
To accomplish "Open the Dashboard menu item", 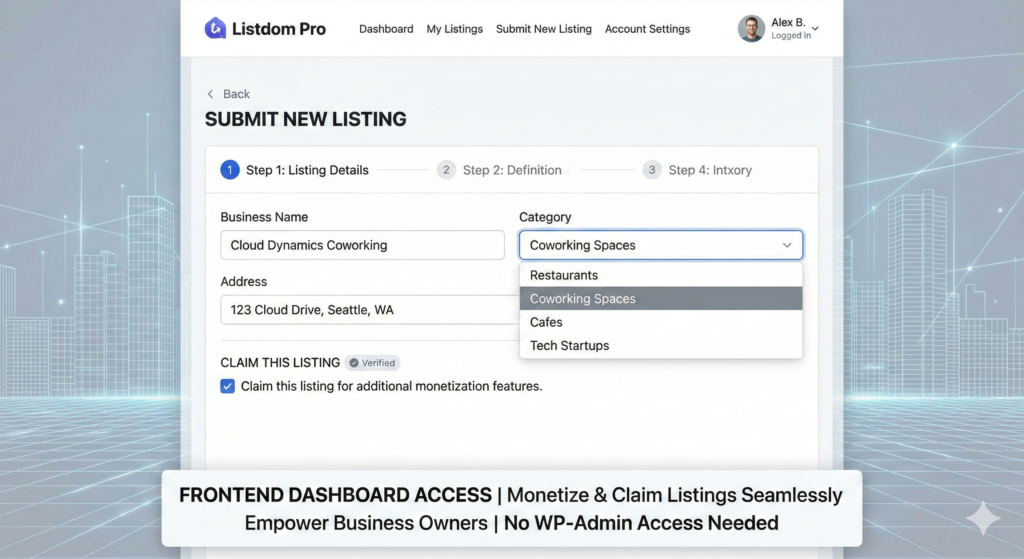I will click(386, 29).
